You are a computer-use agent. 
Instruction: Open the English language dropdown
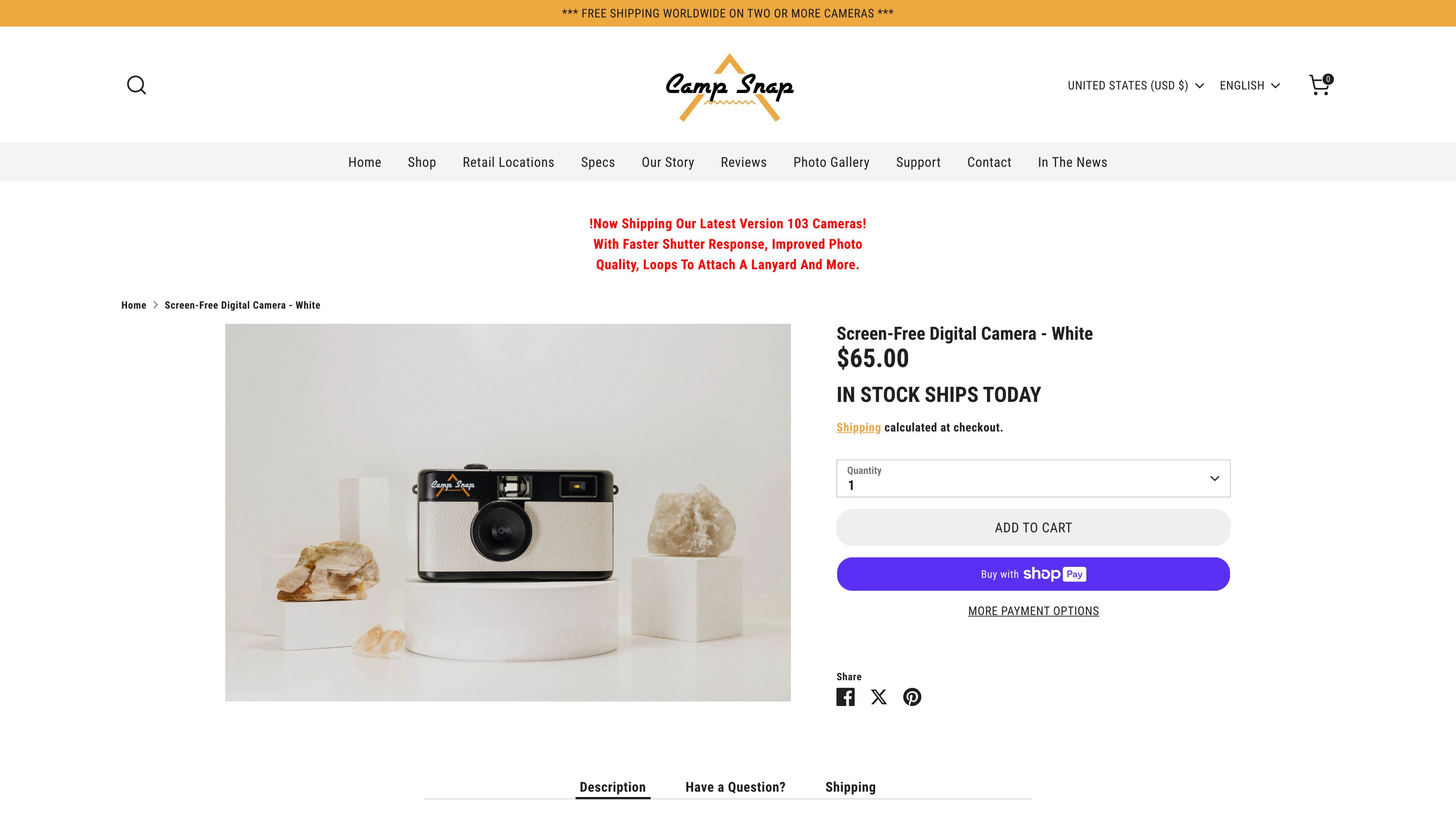point(1250,85)
